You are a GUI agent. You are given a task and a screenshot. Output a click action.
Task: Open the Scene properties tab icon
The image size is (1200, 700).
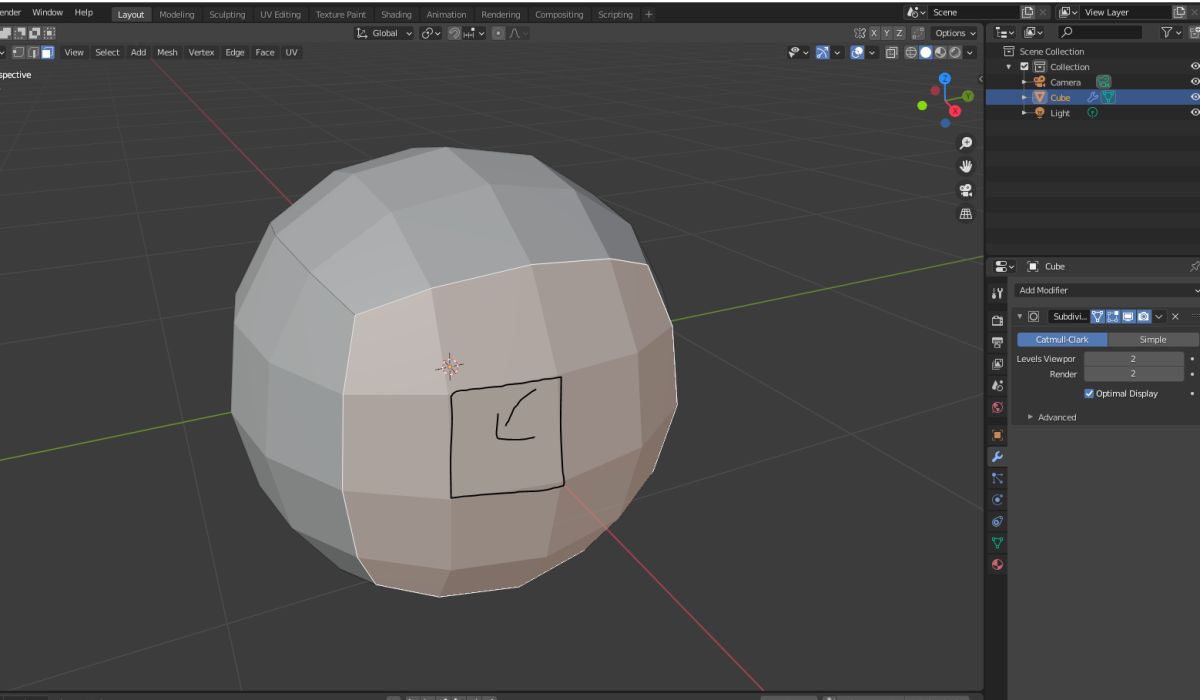click(997, 385)
